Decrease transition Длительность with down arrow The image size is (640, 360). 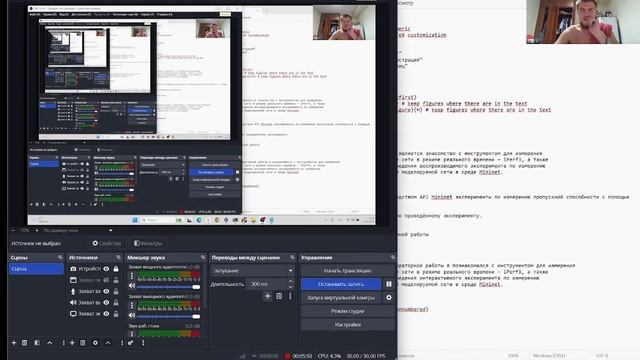point(290,287)
